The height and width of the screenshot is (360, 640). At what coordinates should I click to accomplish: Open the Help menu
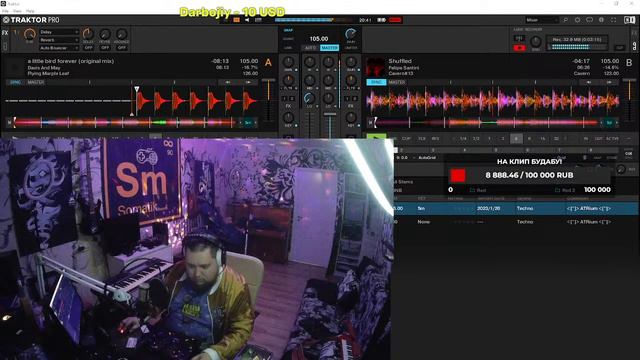tap(30, 11)
